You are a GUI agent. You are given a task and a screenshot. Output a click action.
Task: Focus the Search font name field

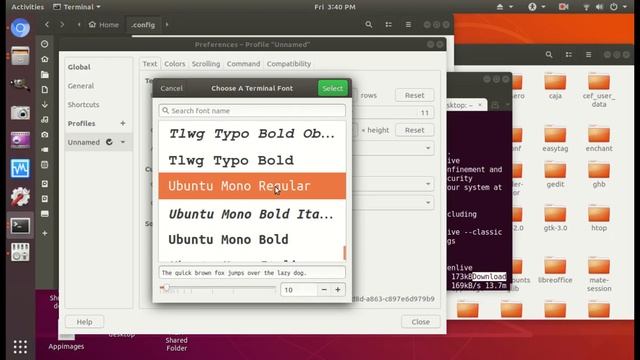point(252,111)
